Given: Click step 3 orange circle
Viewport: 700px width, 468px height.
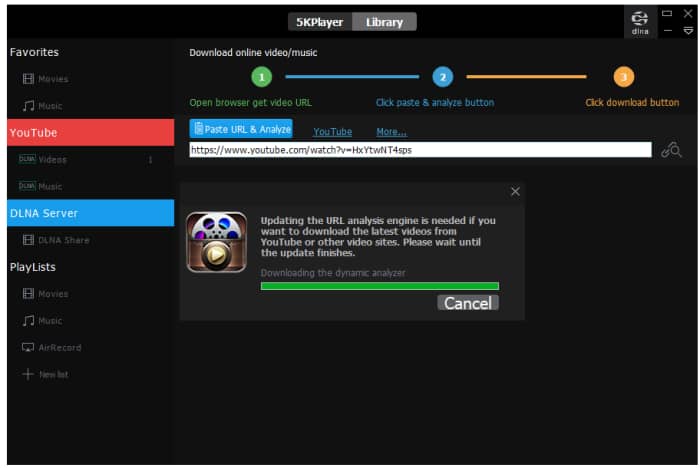Looking at the screenshot, I should click(623, 77).
